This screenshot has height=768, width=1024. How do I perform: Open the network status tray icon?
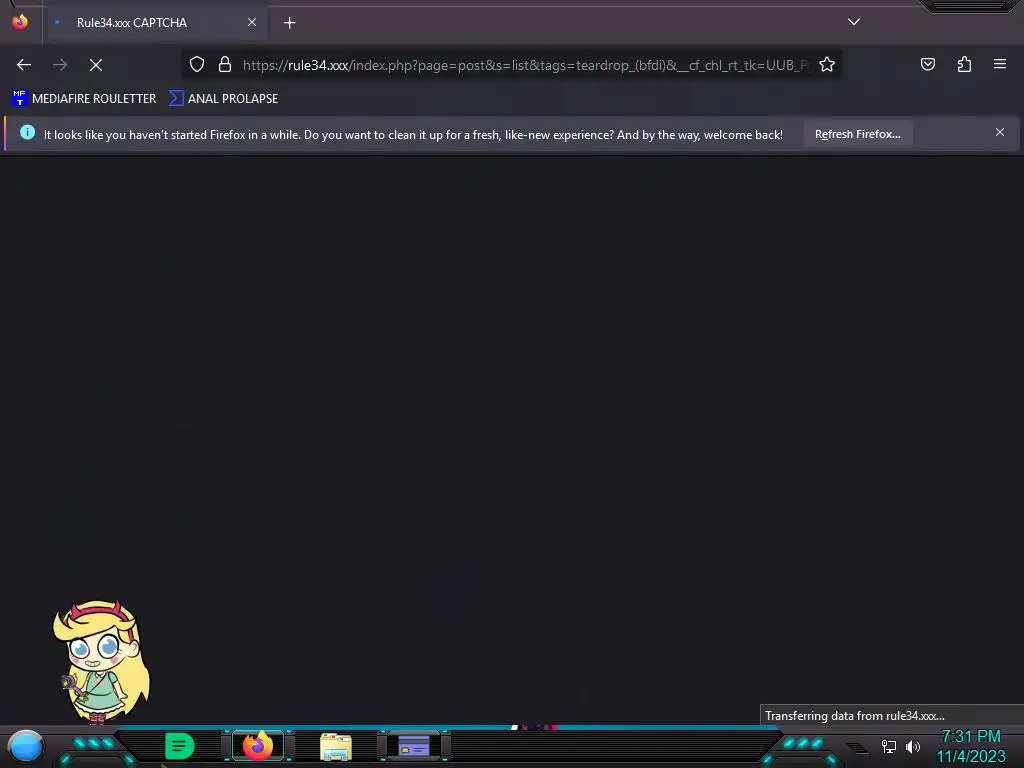pyautogui.click(x=889, y=746)
